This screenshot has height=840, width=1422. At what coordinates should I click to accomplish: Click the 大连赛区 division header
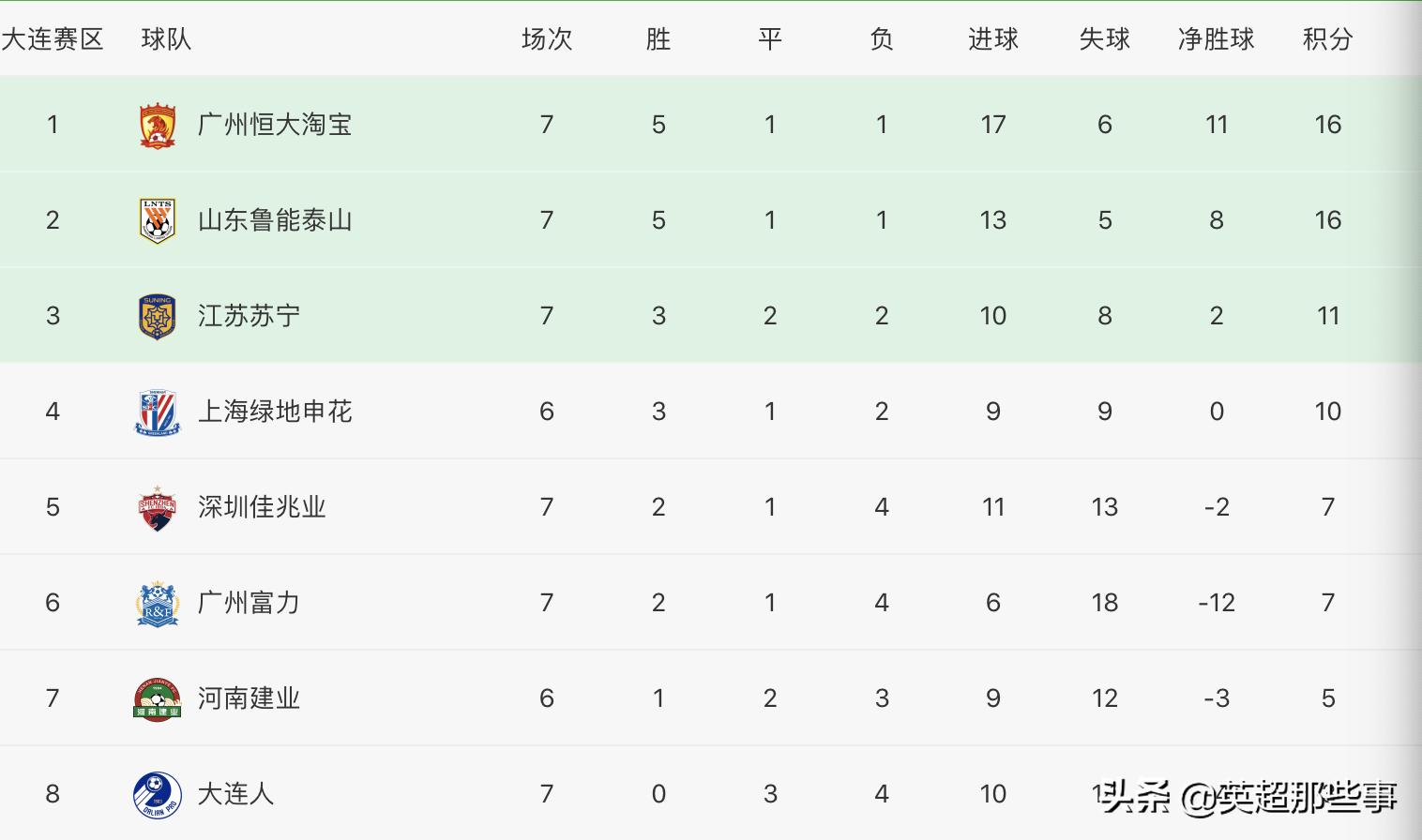[x=53, y=39]
